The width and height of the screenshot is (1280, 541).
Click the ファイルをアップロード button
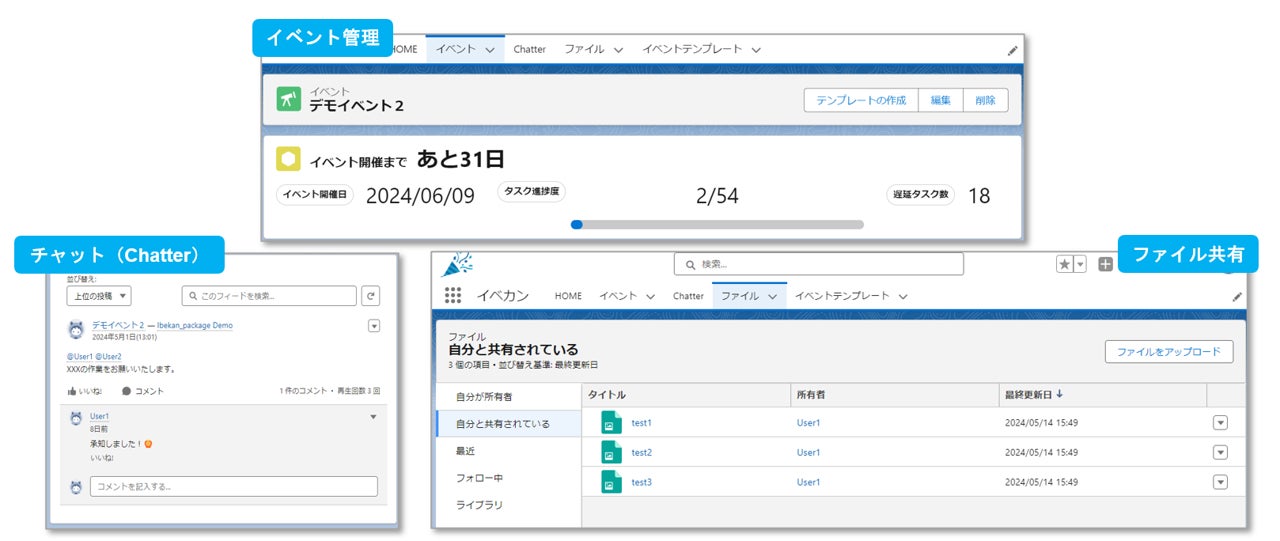(x=1169, y=352)
